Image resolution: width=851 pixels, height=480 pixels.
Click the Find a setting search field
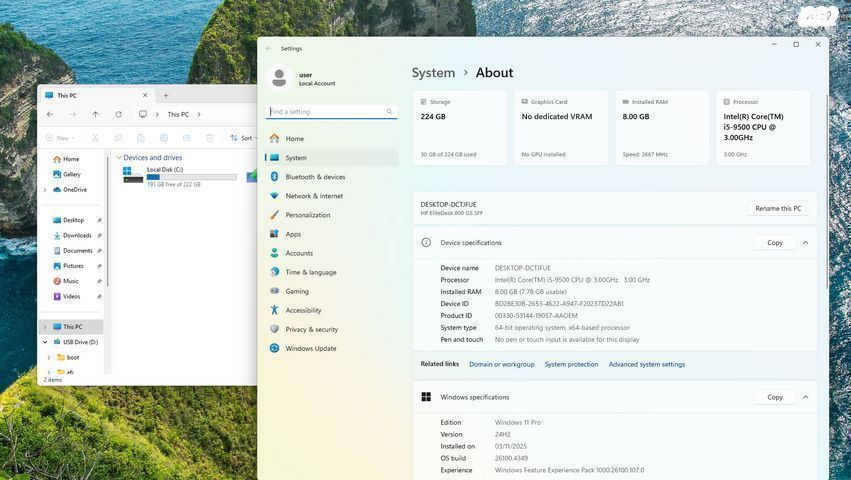[331, 111]
